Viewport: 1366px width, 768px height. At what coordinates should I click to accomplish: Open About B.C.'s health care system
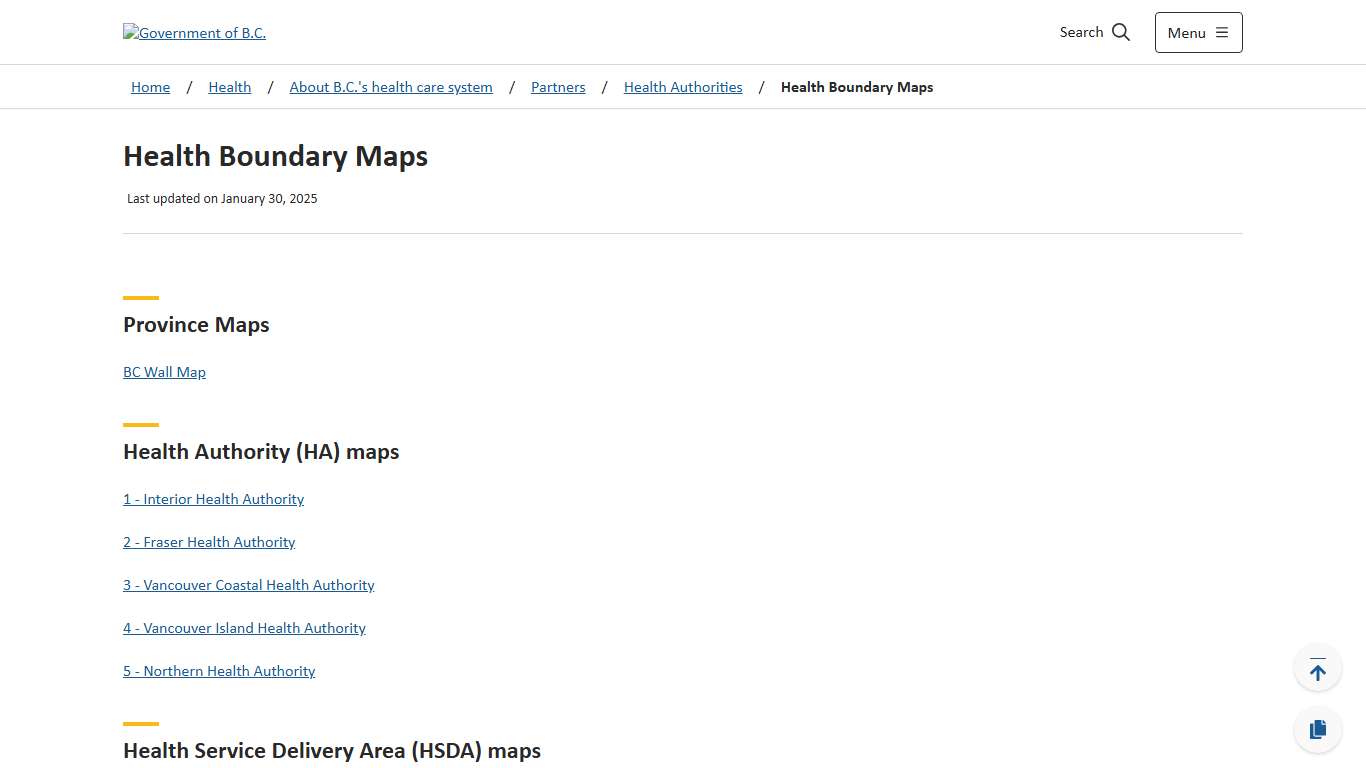(391, 87)
